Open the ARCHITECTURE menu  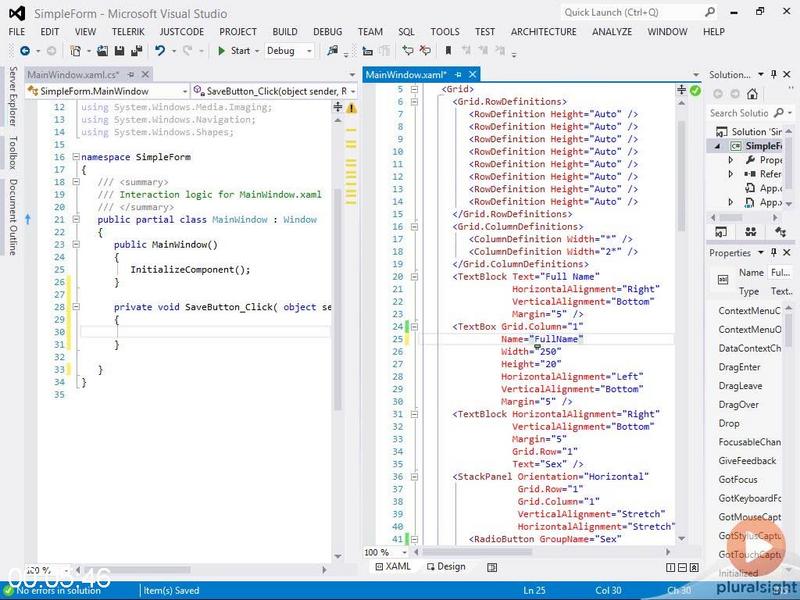click(543, 32)
